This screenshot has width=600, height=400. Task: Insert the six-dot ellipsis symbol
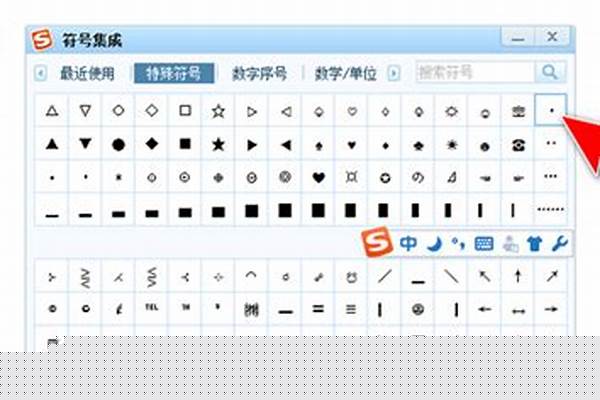pyautogui.click(x=551, y=209)
